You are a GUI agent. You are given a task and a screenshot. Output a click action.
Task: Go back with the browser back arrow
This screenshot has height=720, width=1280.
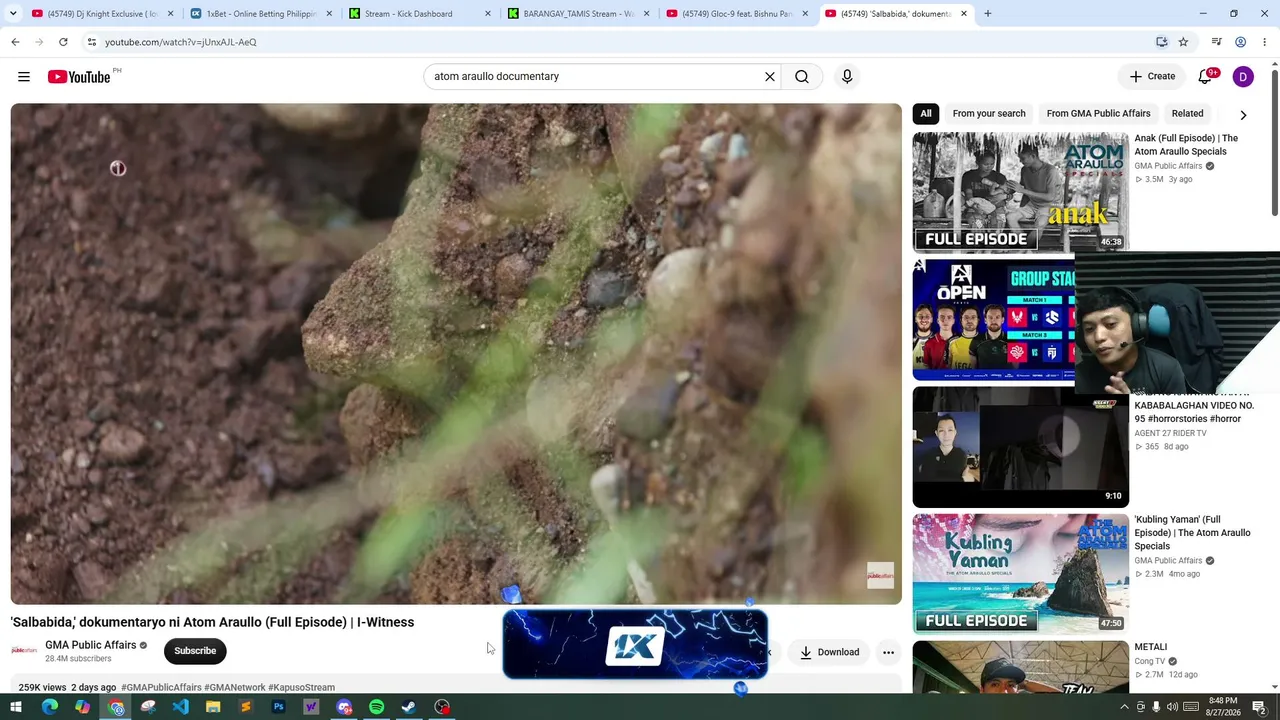click(x=15, y=42)
